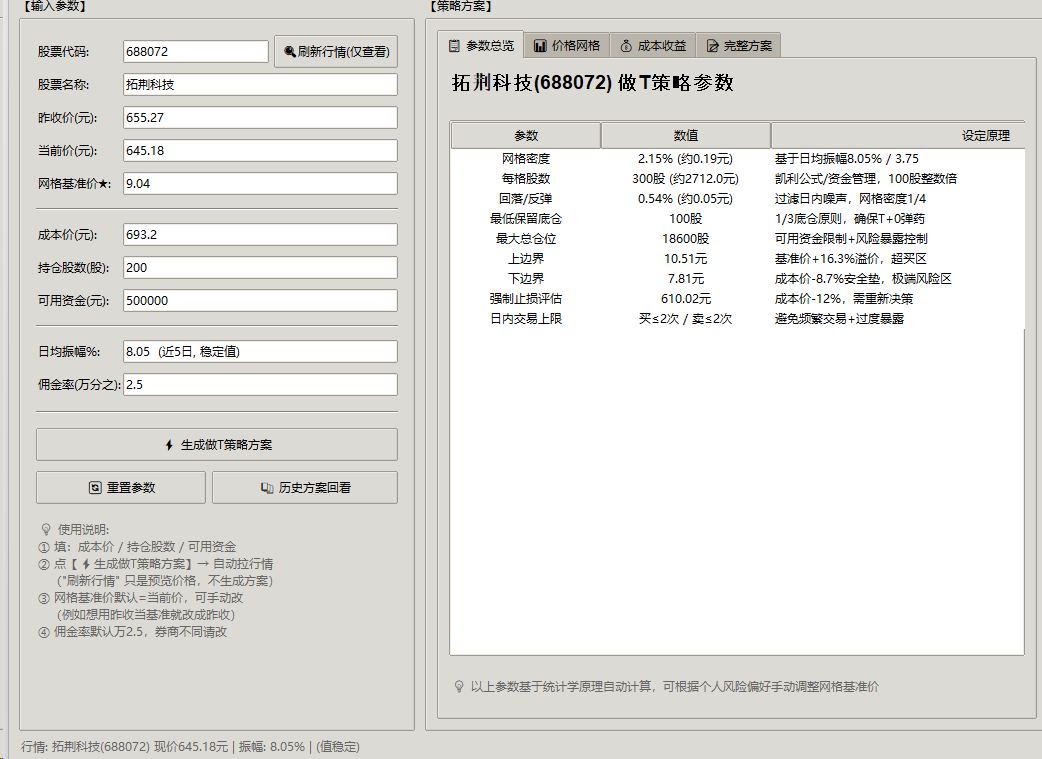1042x759 pixels.
Task: Click the 成本收益 tab's money bag icon
Action: pos(626,46)
